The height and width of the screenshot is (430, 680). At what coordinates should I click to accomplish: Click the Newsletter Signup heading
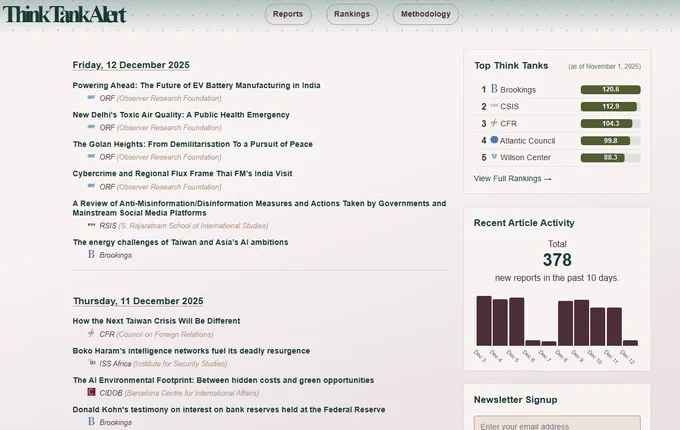516,400
